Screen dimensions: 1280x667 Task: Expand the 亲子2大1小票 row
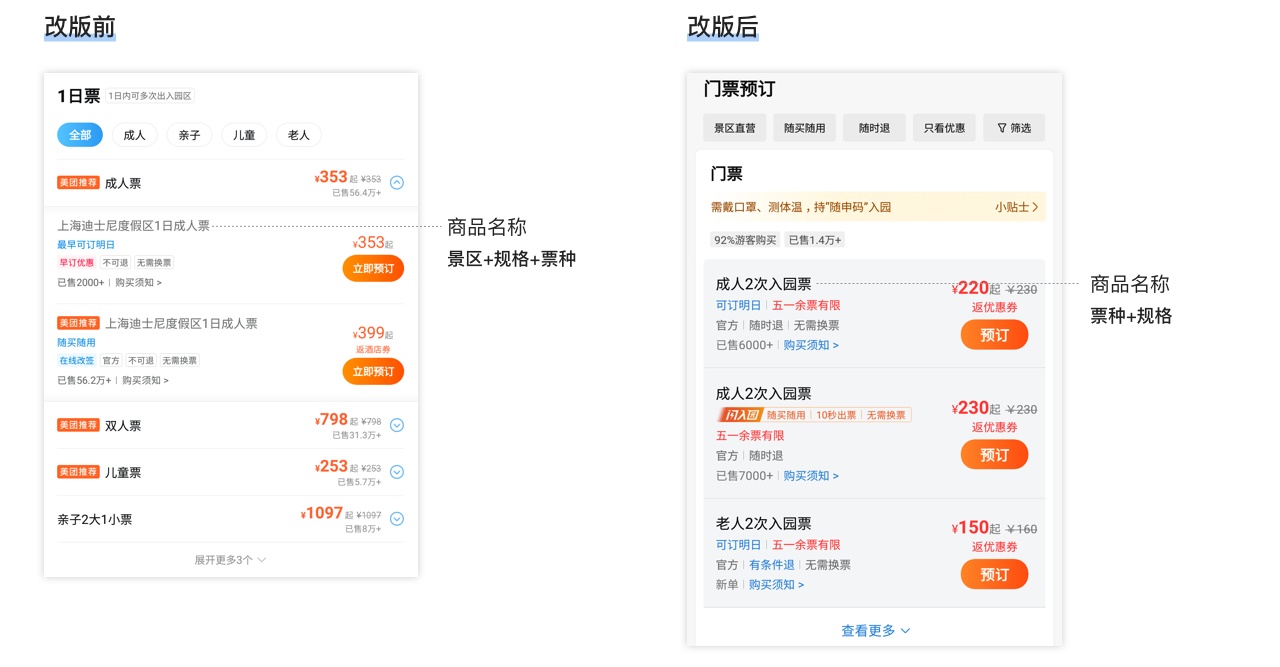tap(397, 518)
